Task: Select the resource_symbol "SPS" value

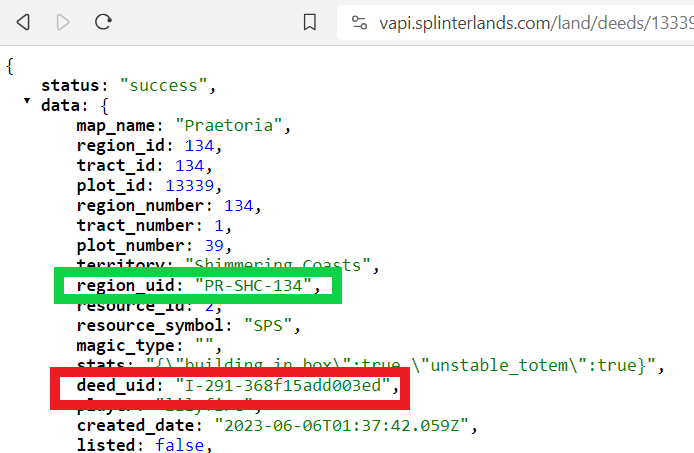Action: tap(268, 325)
